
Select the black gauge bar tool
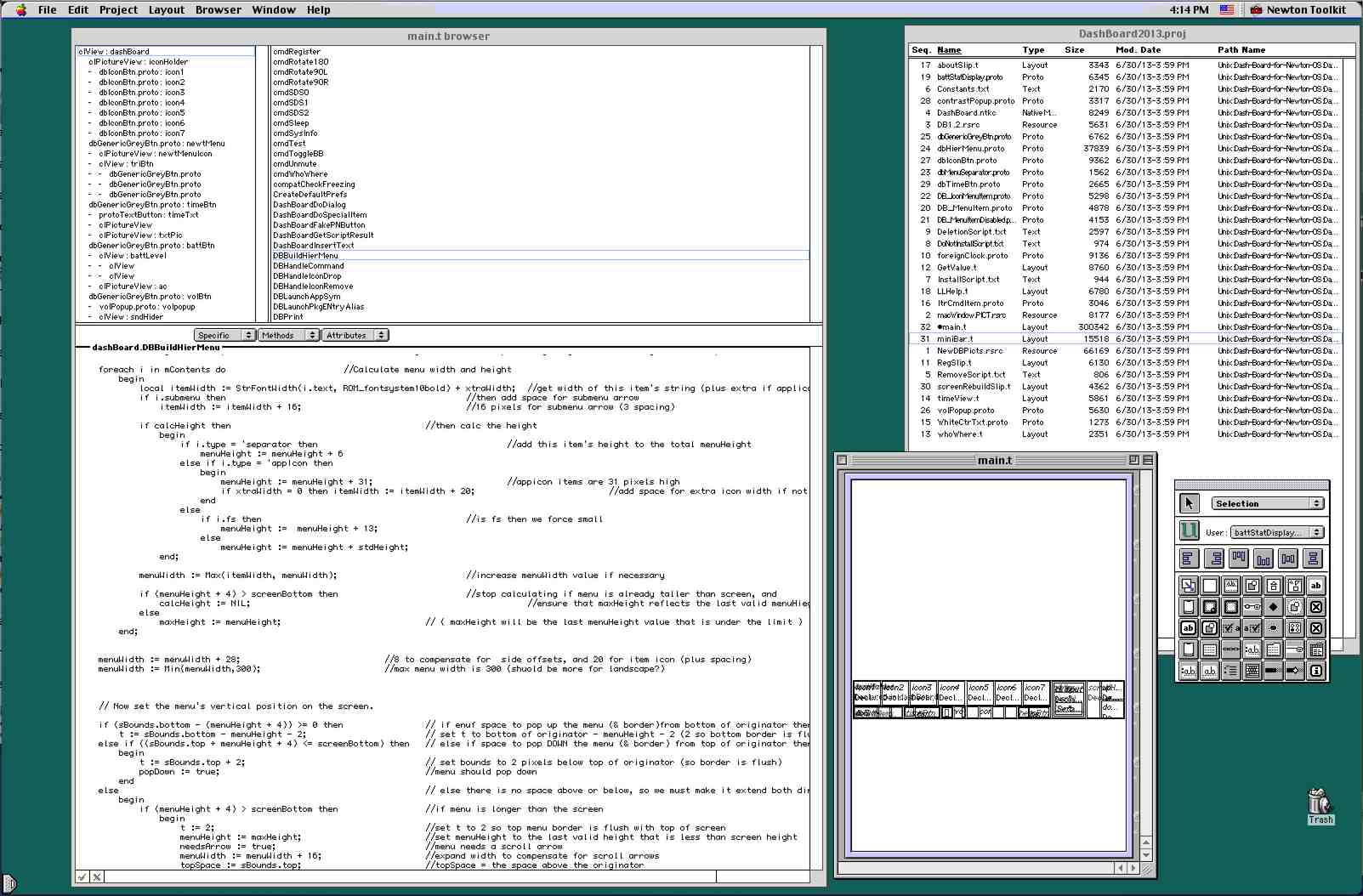(x=1274, y=671)
